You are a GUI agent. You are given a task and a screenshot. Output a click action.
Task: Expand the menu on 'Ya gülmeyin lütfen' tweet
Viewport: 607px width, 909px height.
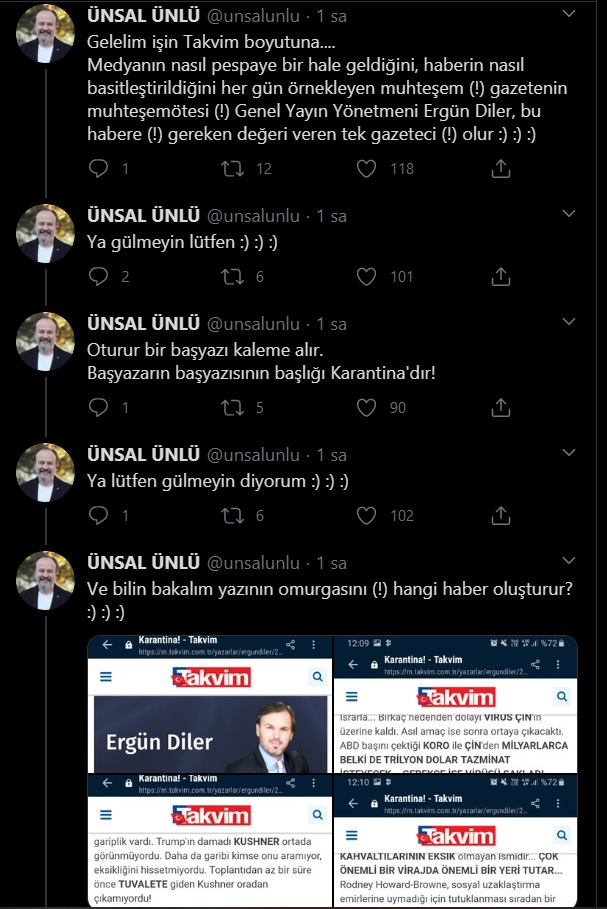click(569, 214)
